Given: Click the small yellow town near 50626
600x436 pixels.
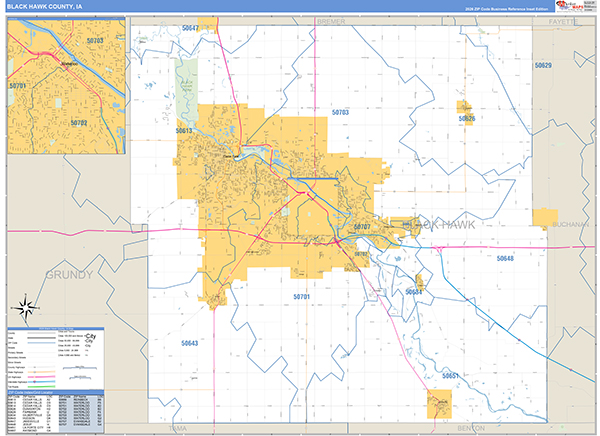Looking at the screenshot, I should (x=464, y=108).
